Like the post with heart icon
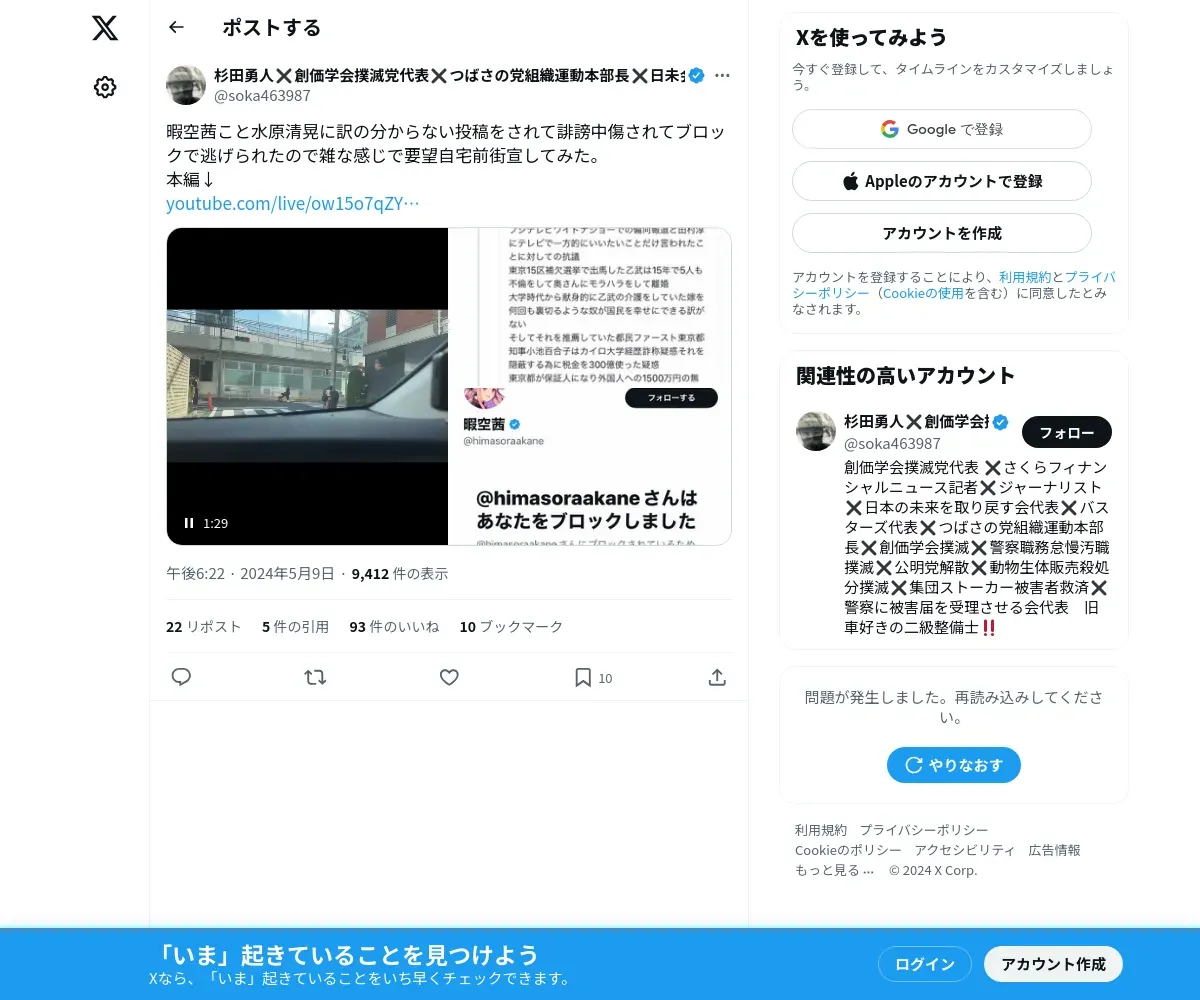The width and height of the screenshot is (1200, 1000). click(449, 677)
